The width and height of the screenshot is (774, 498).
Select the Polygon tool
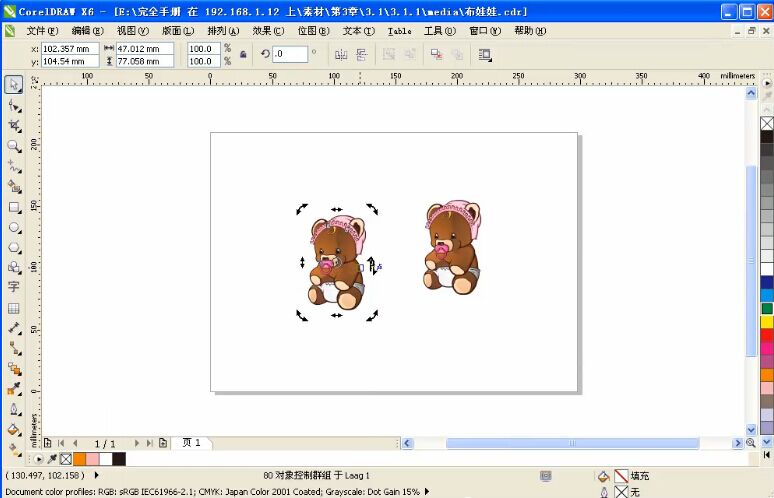(14, 247)
